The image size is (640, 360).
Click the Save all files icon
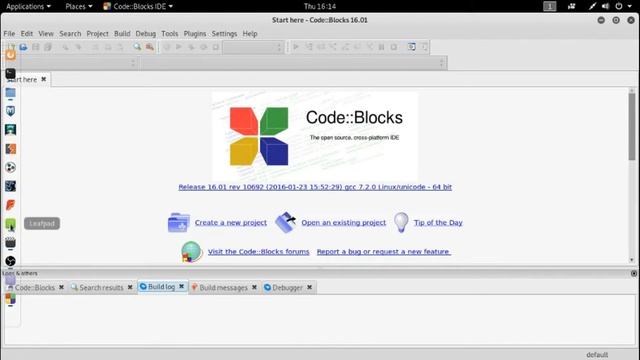[48, 47]
